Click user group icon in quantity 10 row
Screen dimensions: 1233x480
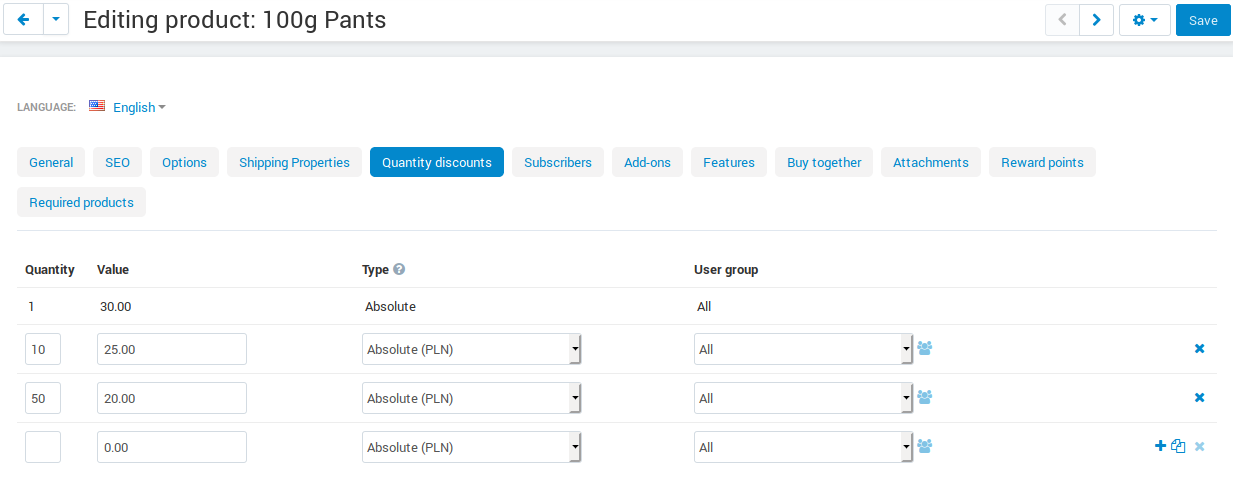point(925,348)
